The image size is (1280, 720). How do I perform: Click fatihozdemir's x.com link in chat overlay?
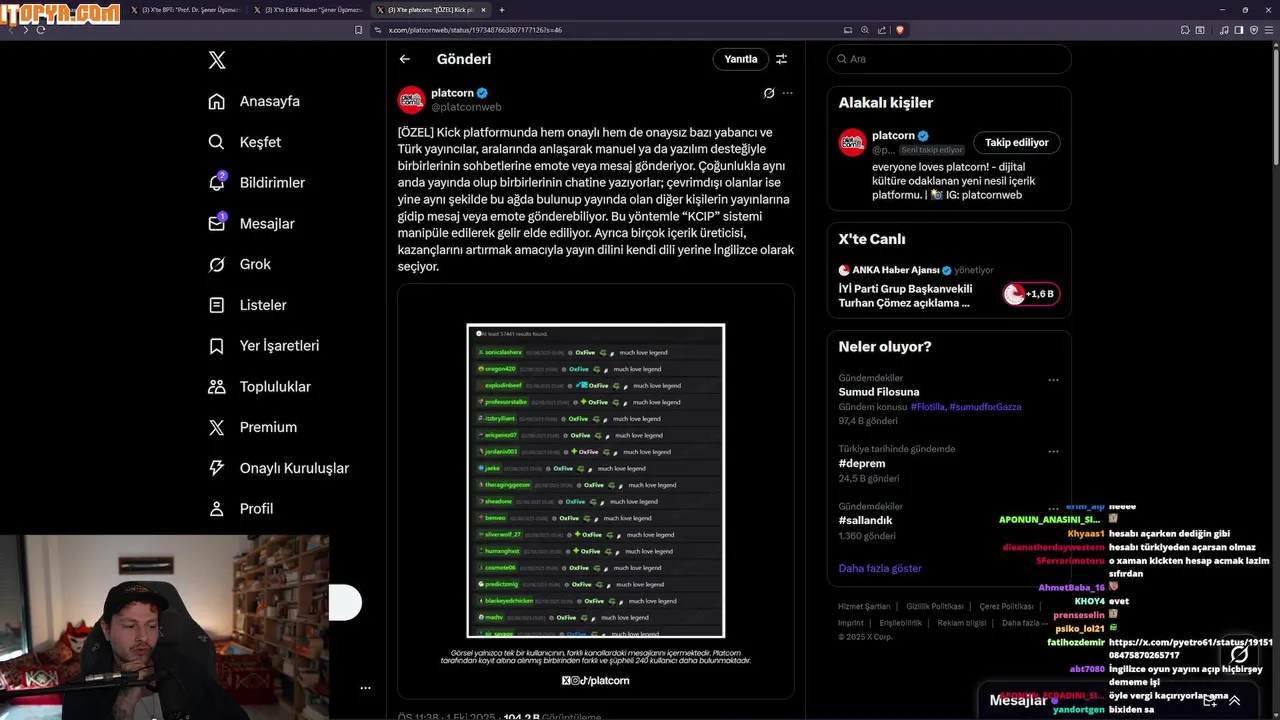pyautogui.click(x=1190, y=649)
